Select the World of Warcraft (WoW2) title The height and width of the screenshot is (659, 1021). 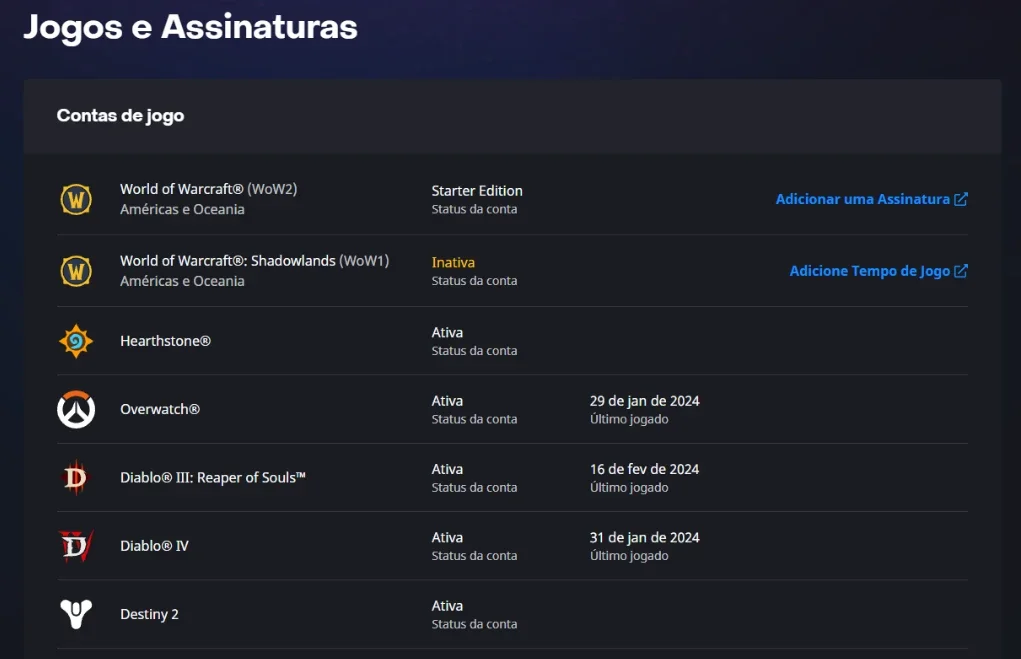pos(208,189)
